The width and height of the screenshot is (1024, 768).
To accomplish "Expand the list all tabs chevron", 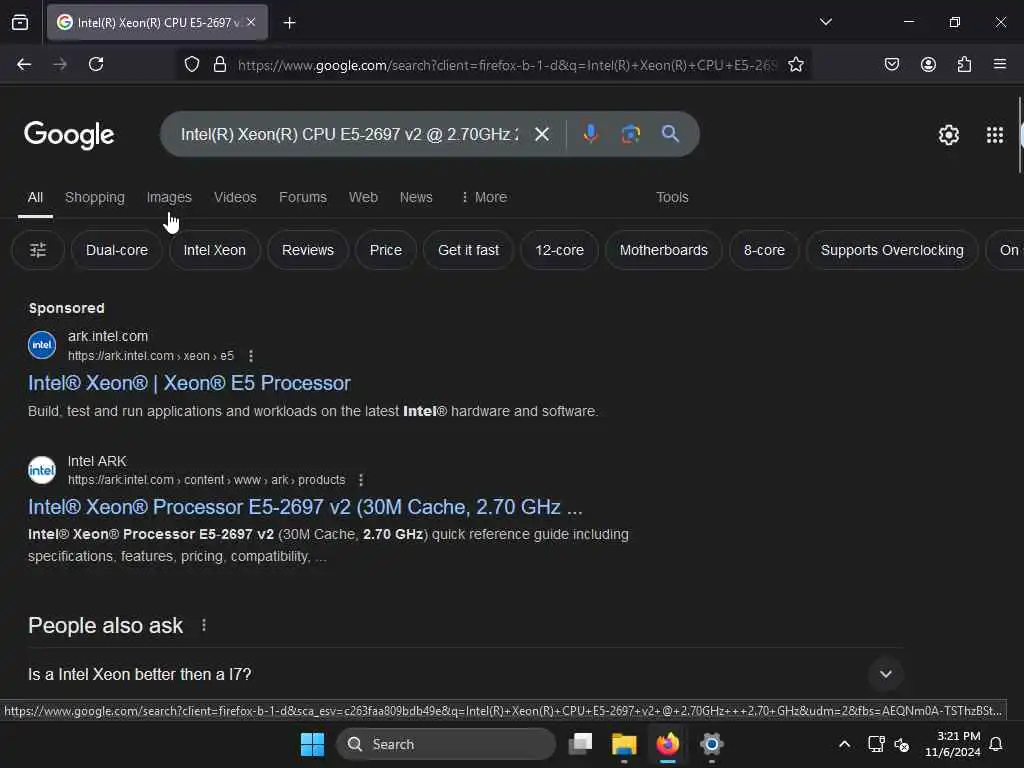I will click(826, 22).
